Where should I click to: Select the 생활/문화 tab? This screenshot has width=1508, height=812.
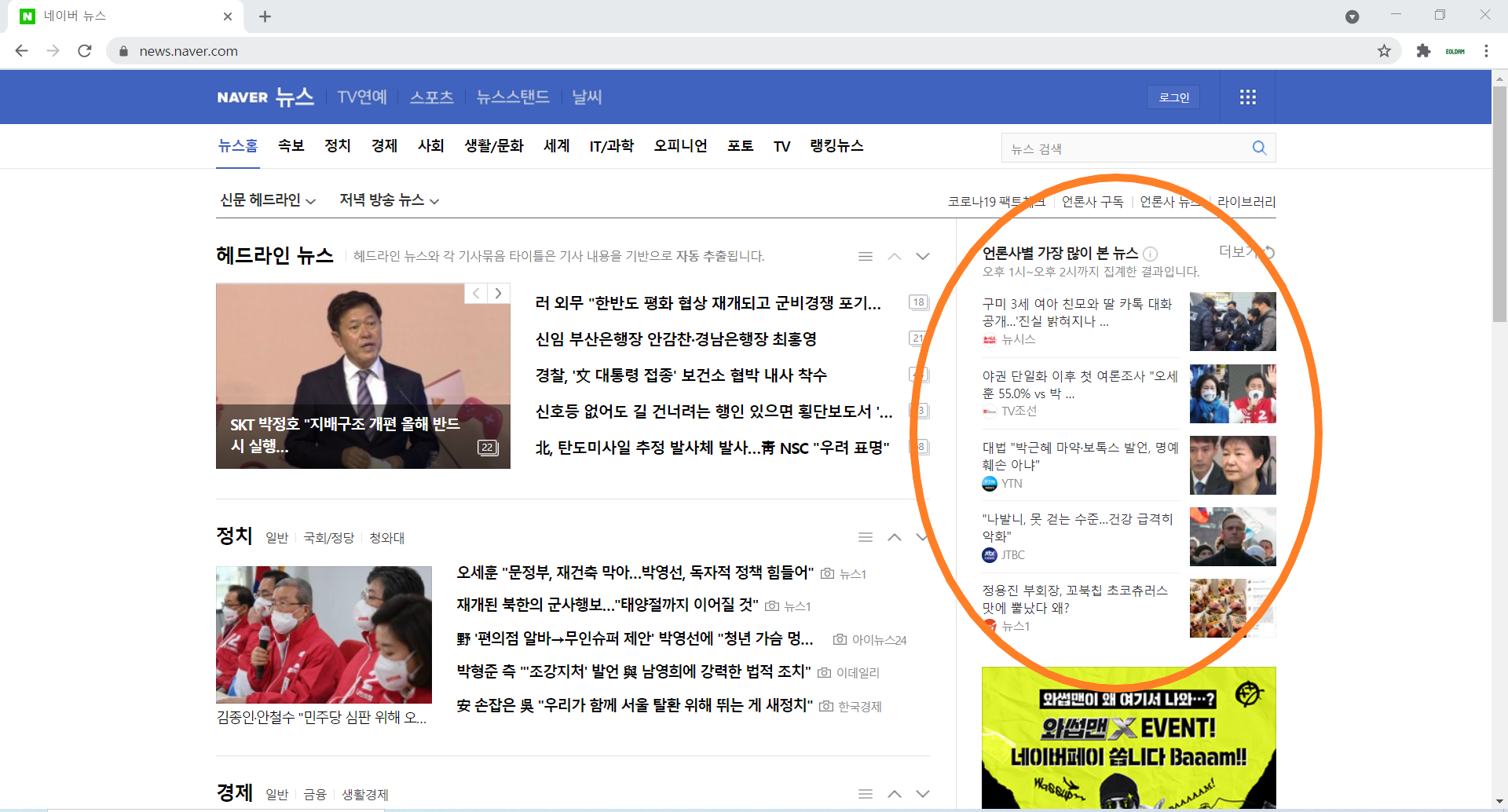click(x=494, y=146)
